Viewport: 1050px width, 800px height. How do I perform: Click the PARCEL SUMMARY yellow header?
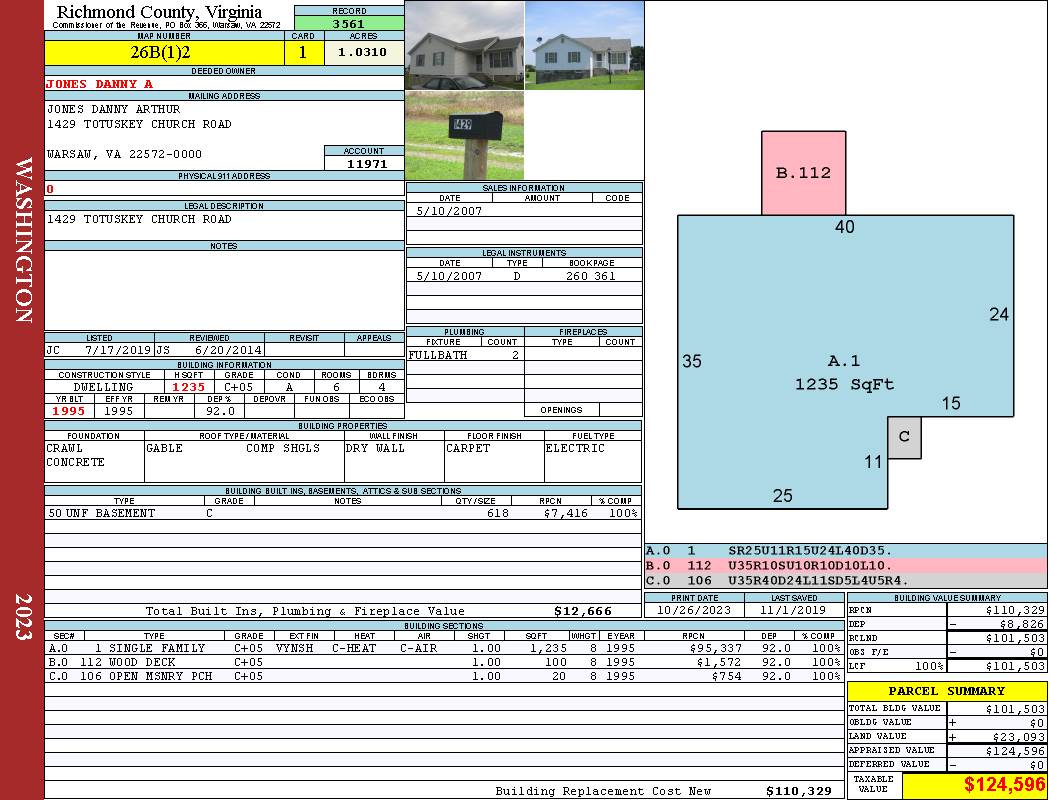coord(947,691)
